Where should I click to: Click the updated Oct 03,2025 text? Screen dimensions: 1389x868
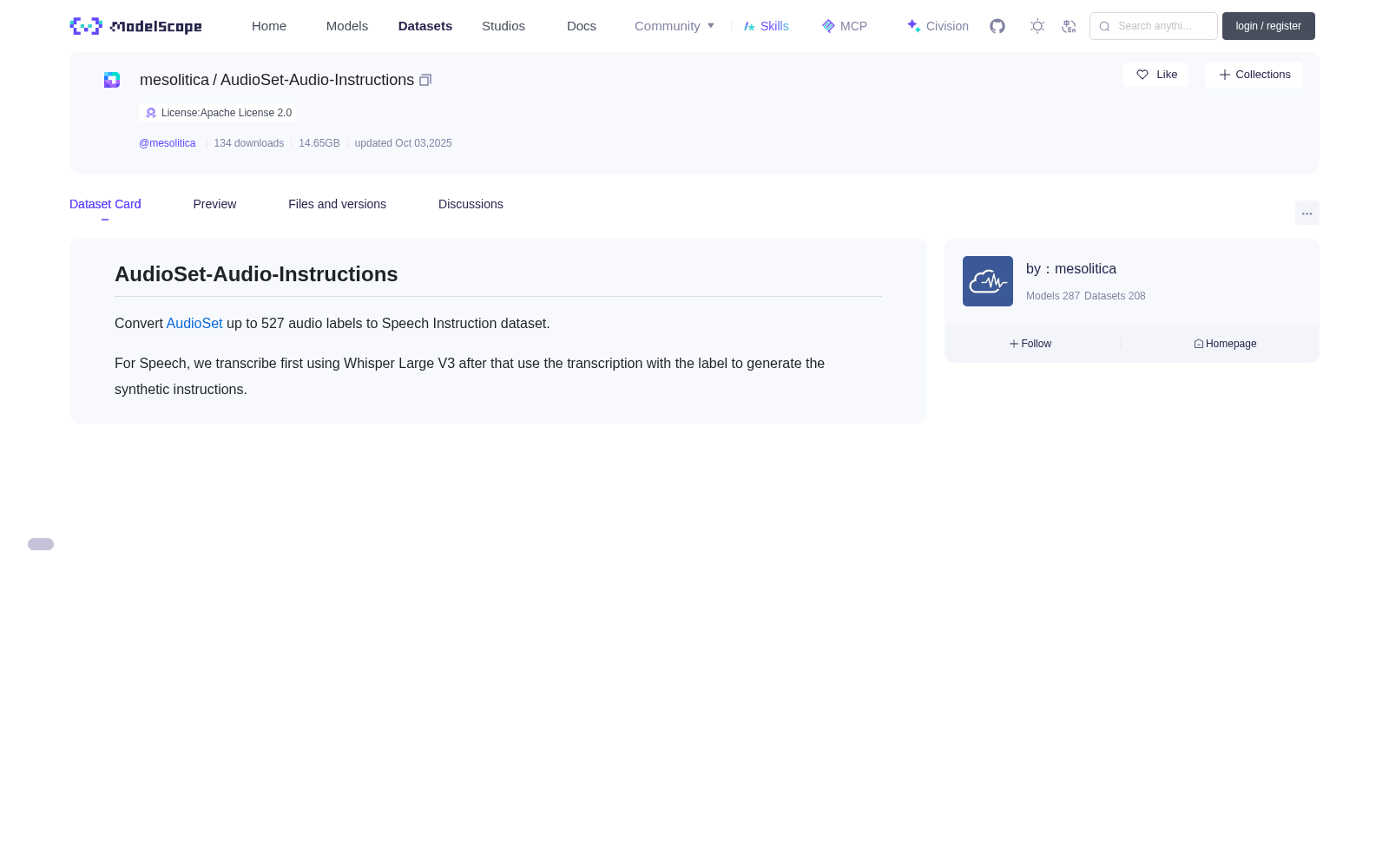(404, 143)
